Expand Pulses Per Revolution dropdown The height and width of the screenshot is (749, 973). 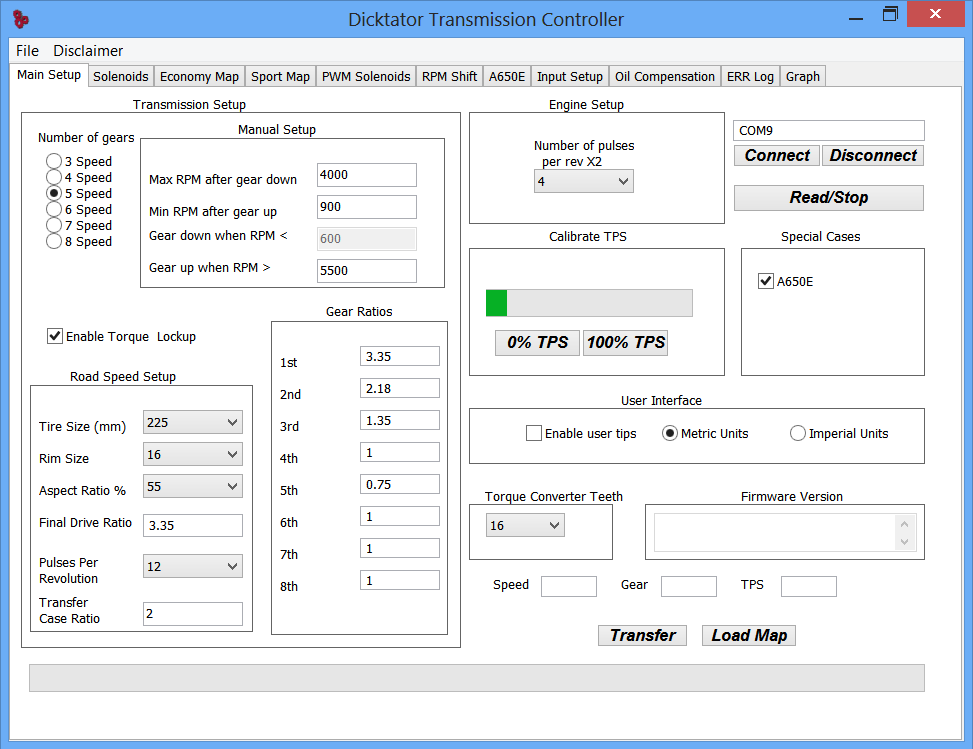192,567
